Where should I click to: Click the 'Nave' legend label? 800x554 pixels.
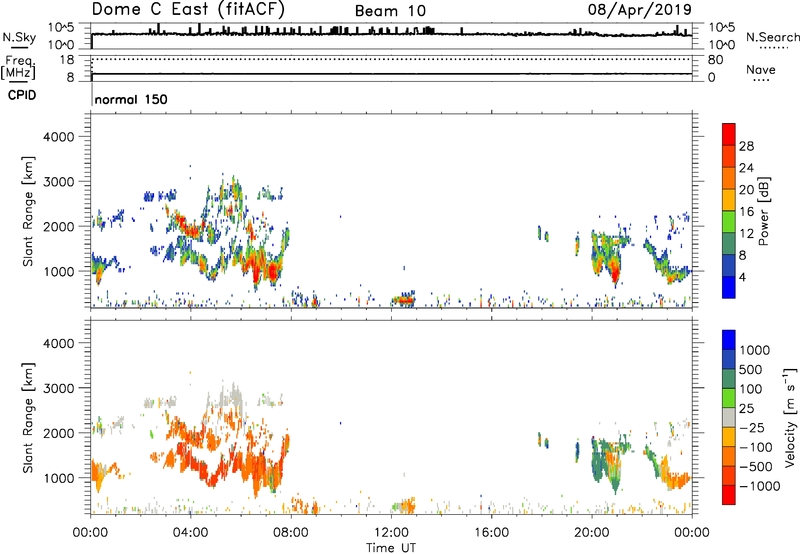point(761,70)
